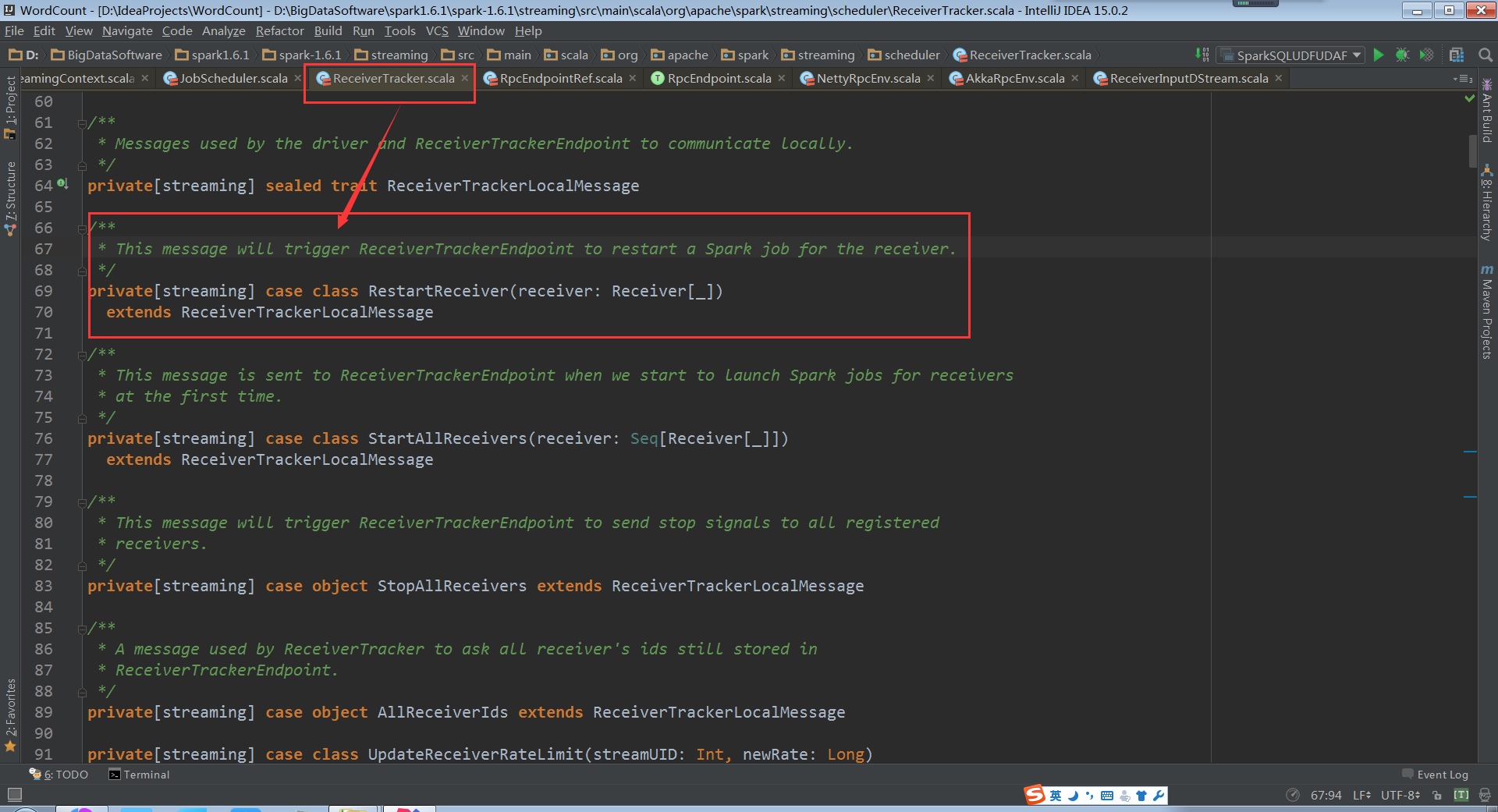This screenshot has width=1498, height=812.
Task: Open the Maven Projects side panel
Action: [x=1487, y=311]
